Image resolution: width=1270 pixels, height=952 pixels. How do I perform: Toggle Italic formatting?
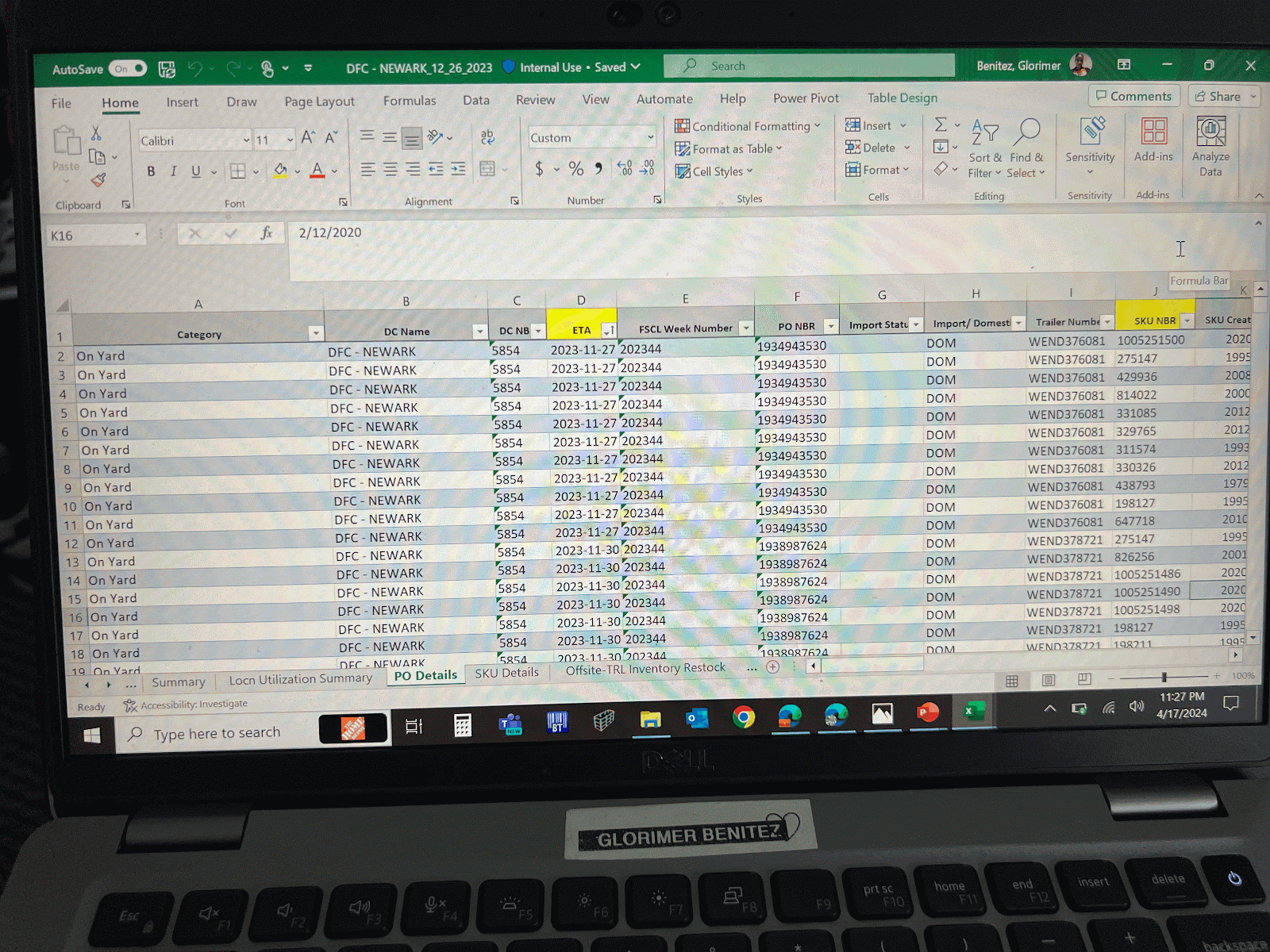[x=173, y=171]
